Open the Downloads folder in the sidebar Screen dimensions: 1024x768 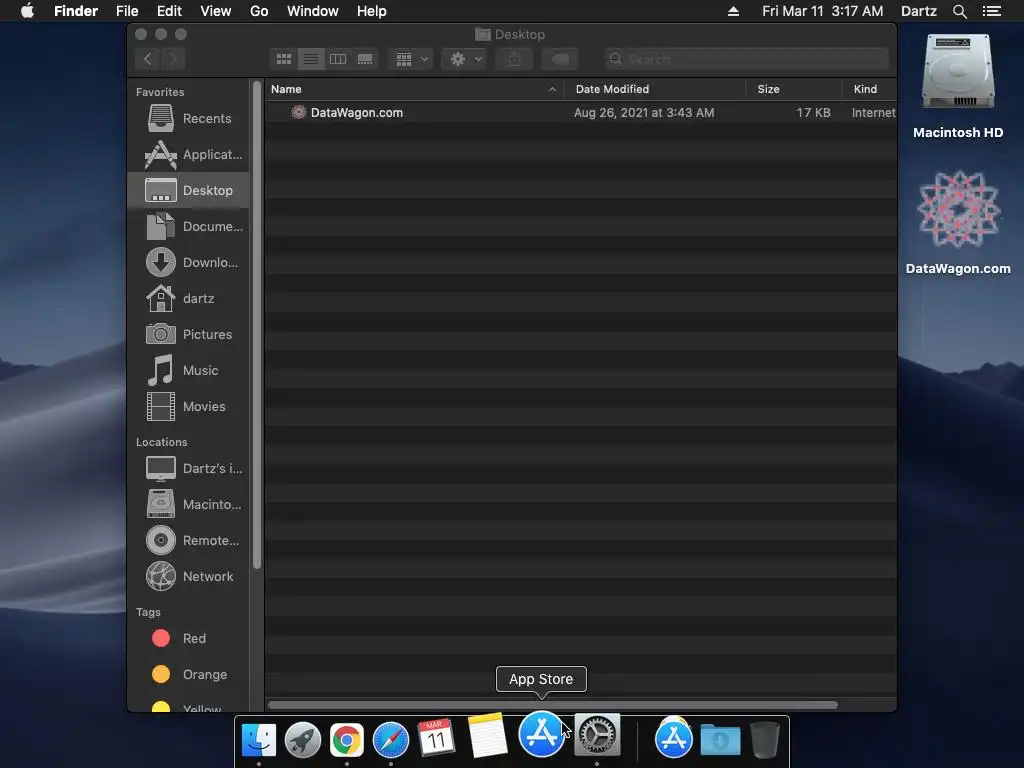point(189,263)
